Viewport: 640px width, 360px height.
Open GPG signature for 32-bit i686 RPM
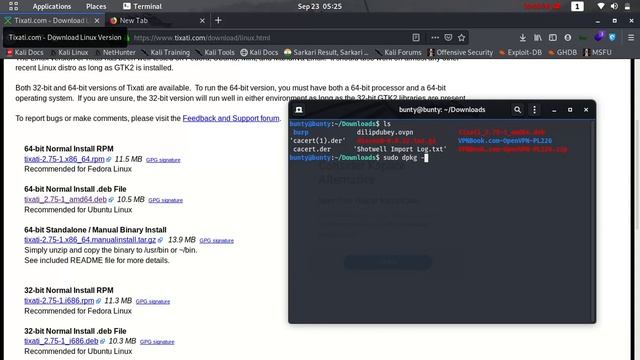[x=153, y=302]
